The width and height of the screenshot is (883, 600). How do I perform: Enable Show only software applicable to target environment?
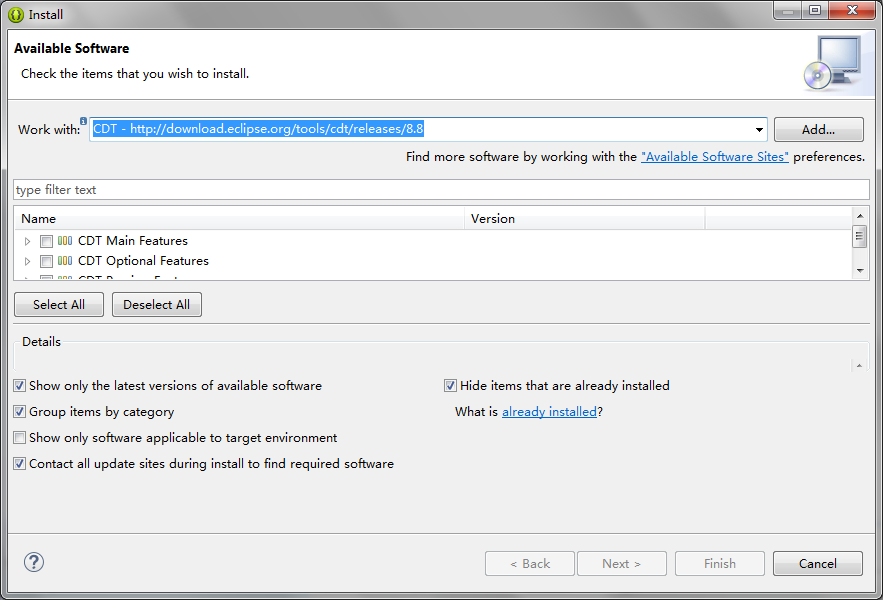point(20,437)
